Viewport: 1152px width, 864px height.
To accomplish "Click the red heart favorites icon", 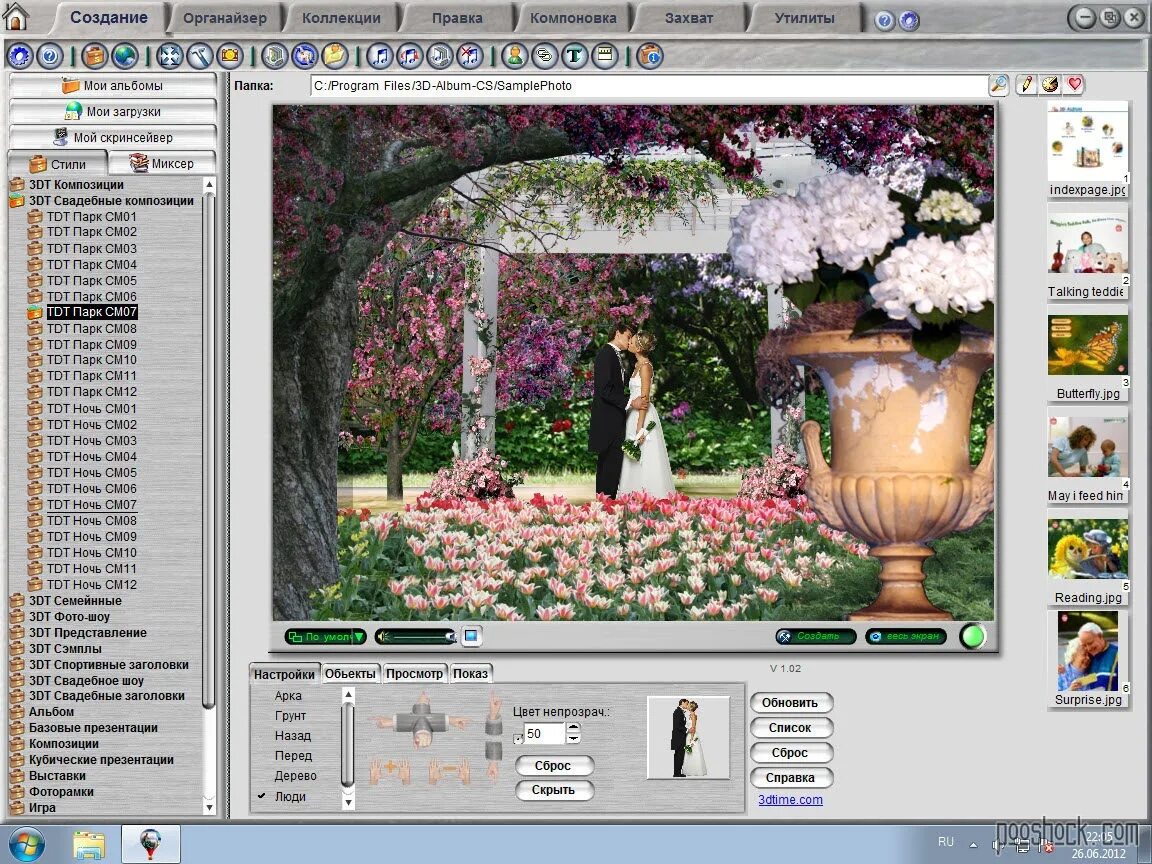I will pyautogui.click(x=1074, y=84).
